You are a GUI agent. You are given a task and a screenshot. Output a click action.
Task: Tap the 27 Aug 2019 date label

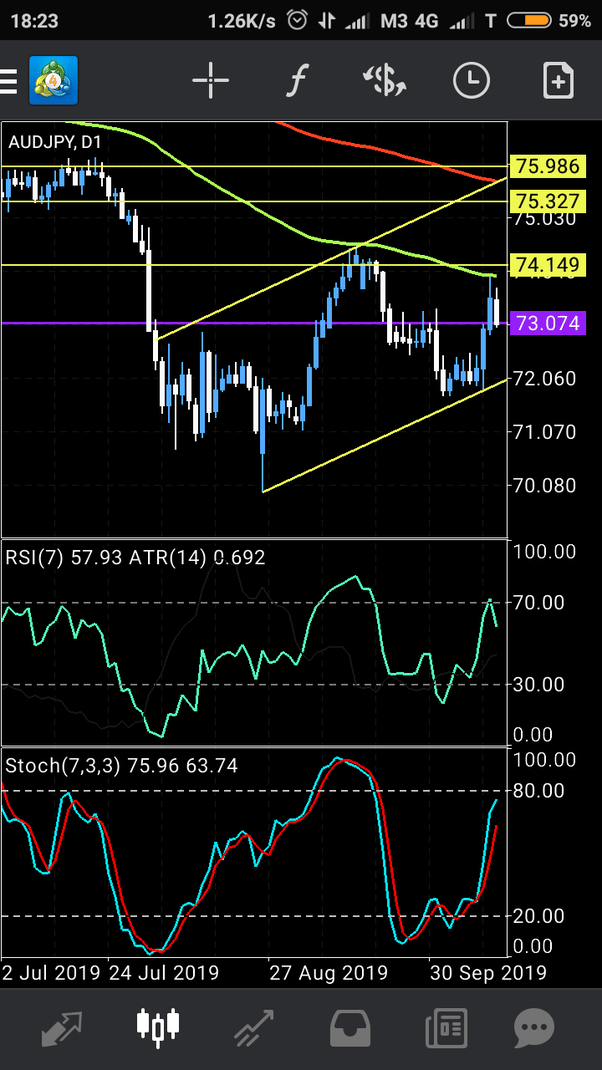pos(328,972)
